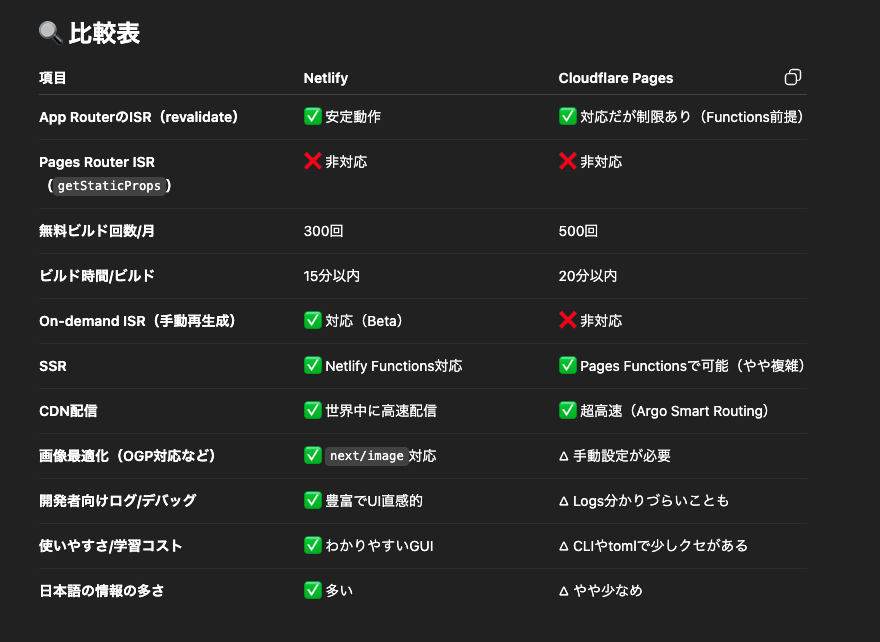Click green checkmark beside Netlify Functions対応

tap(313, 365)
